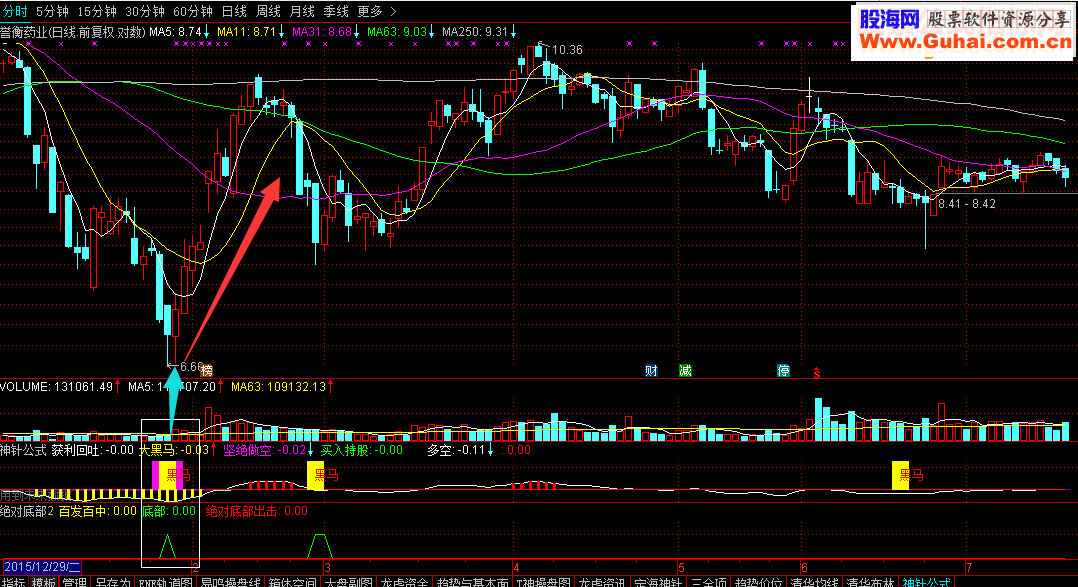
Task: Click the MA5: 8.74 indicator label
Action: (175, 32)
